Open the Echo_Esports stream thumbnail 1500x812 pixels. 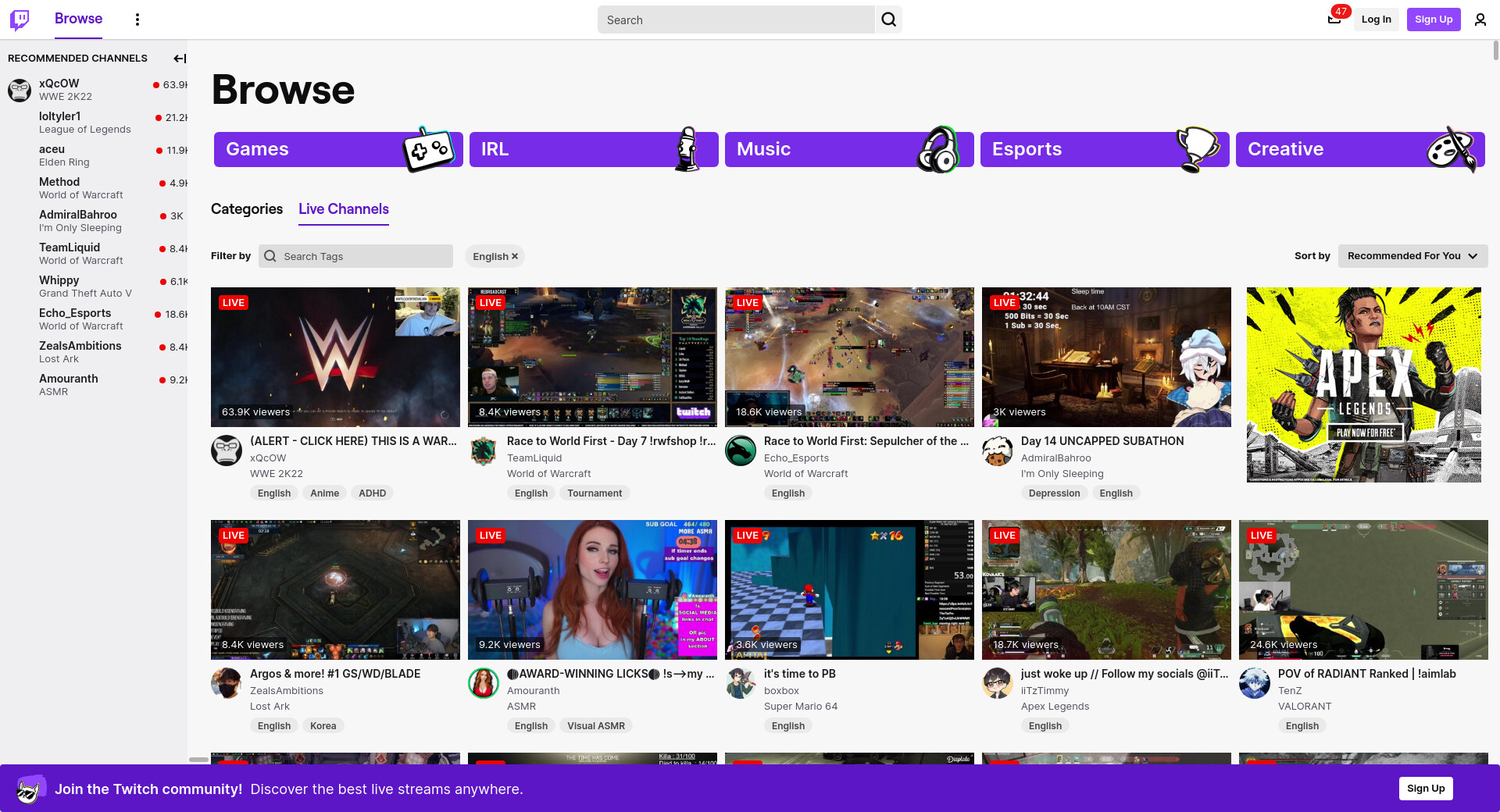[x=849, y=357]
